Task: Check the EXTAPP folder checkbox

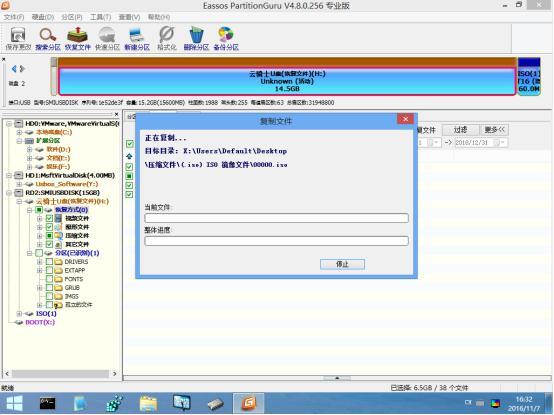Action: coord(49,271)
